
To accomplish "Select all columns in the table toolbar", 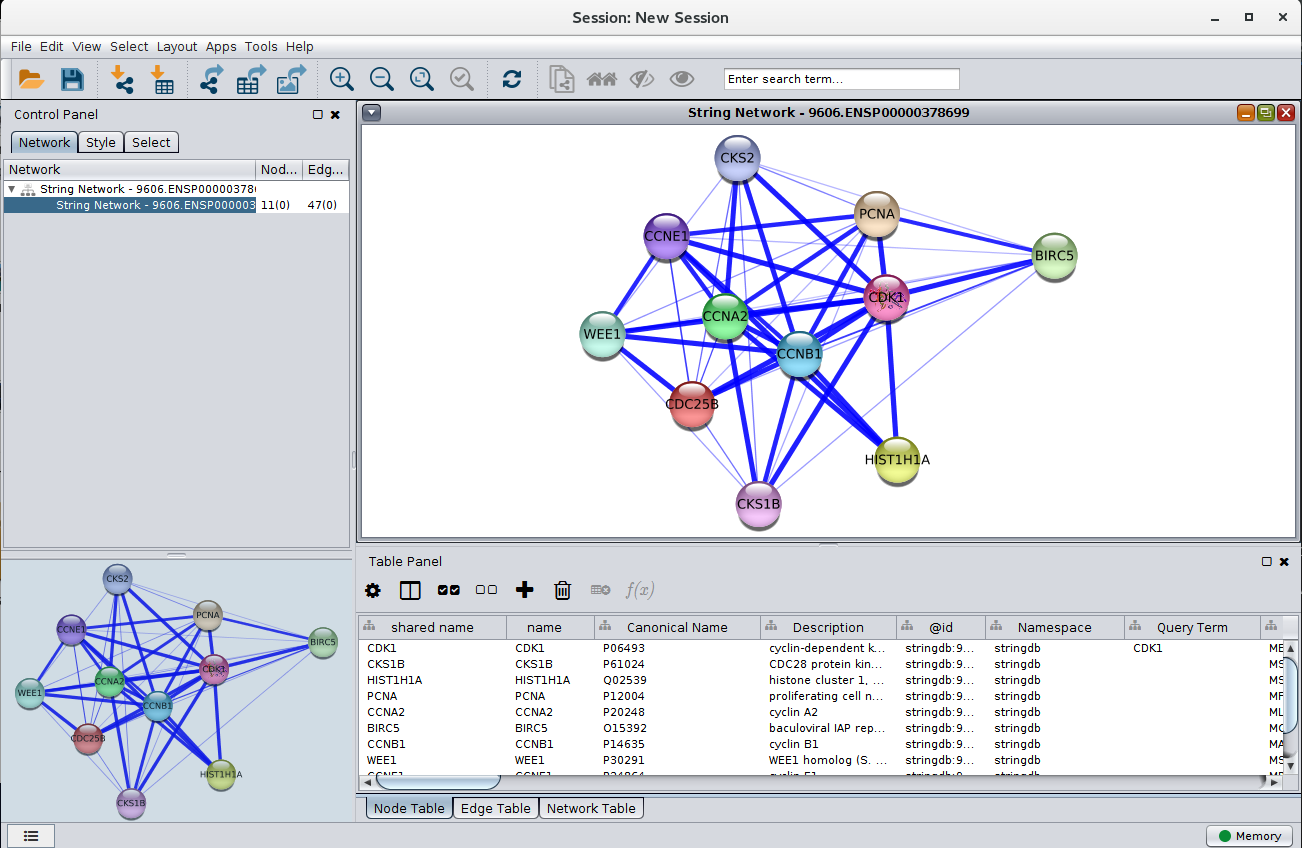I will 449,590.
